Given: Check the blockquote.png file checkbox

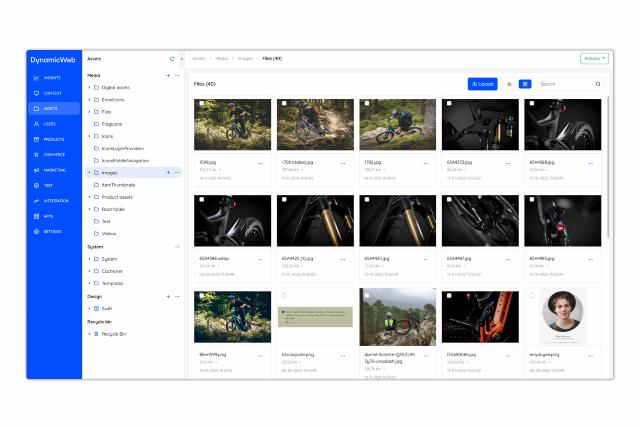Looking at the screenshot, I should pos(284,296).
